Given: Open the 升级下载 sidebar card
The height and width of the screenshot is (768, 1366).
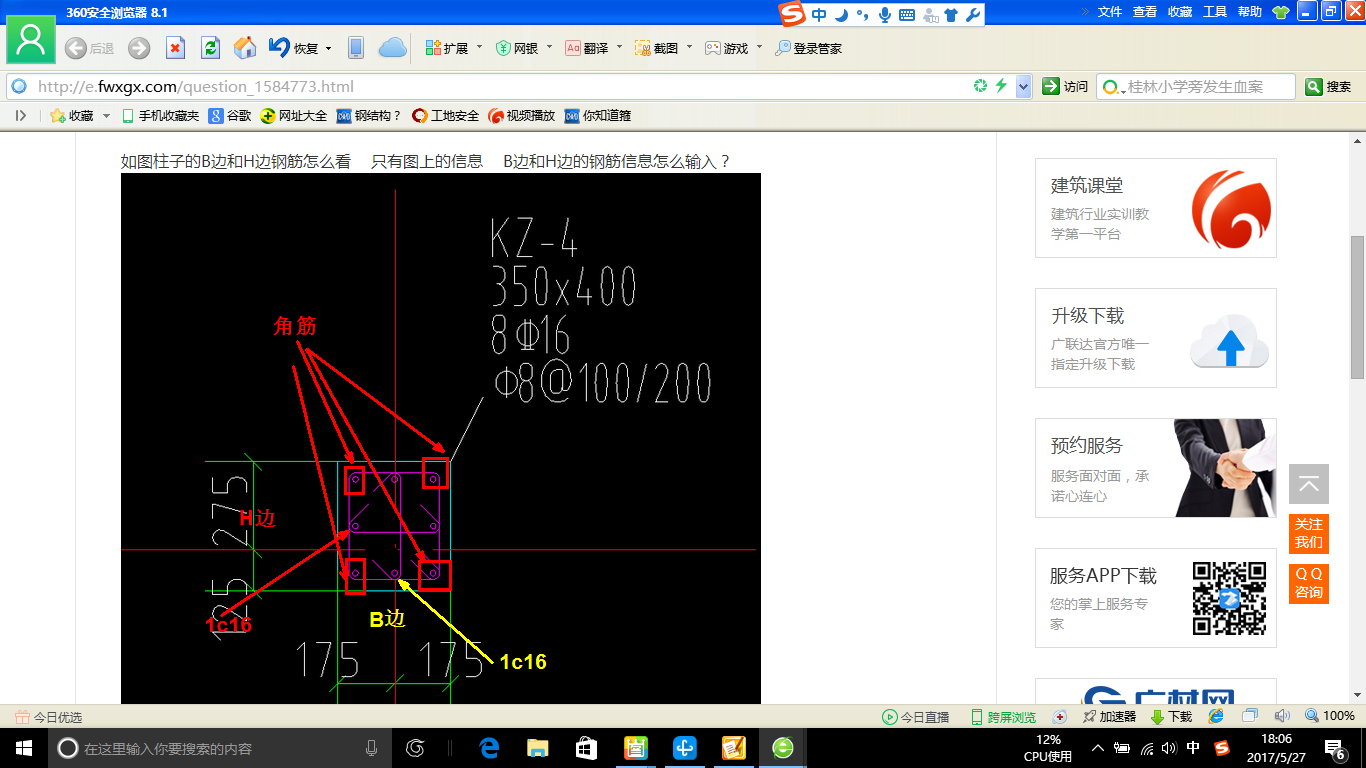Looking at the screenshot, I should pyautogui.click(x=1155, y=338).
